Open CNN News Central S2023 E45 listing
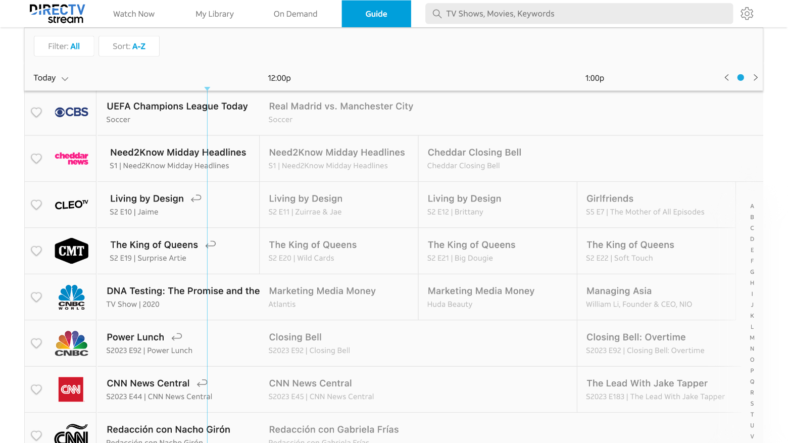788x443 pixels. (x=418, y=389)
